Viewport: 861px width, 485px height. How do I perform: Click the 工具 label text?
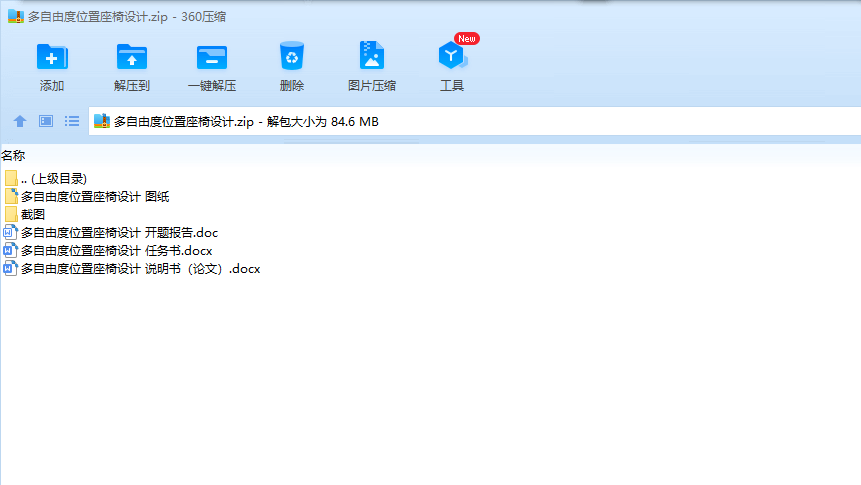click(x=452, y=86)
